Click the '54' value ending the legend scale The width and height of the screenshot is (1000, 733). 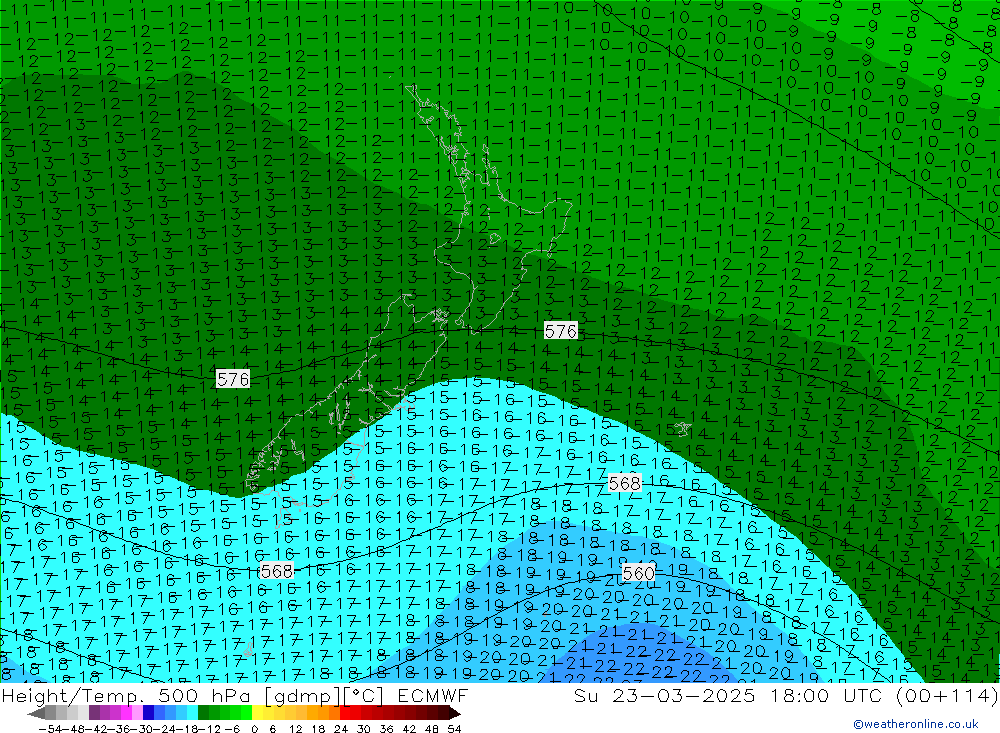click(454, 729)
